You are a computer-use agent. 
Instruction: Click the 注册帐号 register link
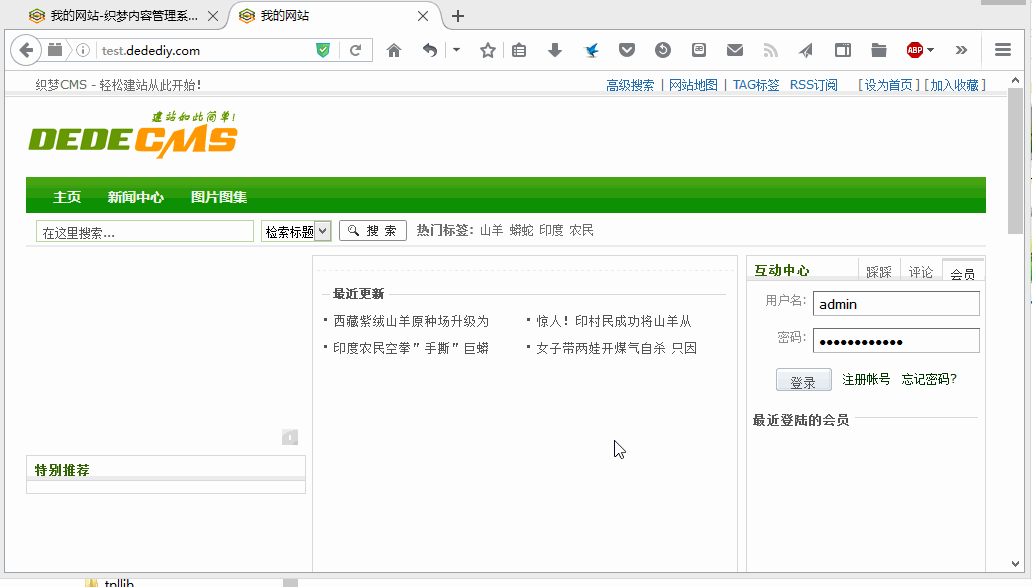pos(866,379)
